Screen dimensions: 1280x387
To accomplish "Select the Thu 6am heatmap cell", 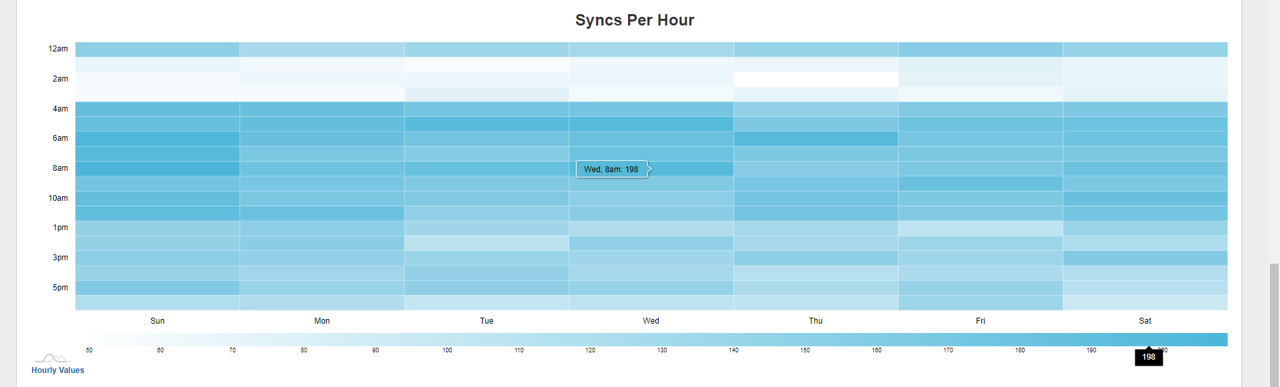I will coord(816,139).
